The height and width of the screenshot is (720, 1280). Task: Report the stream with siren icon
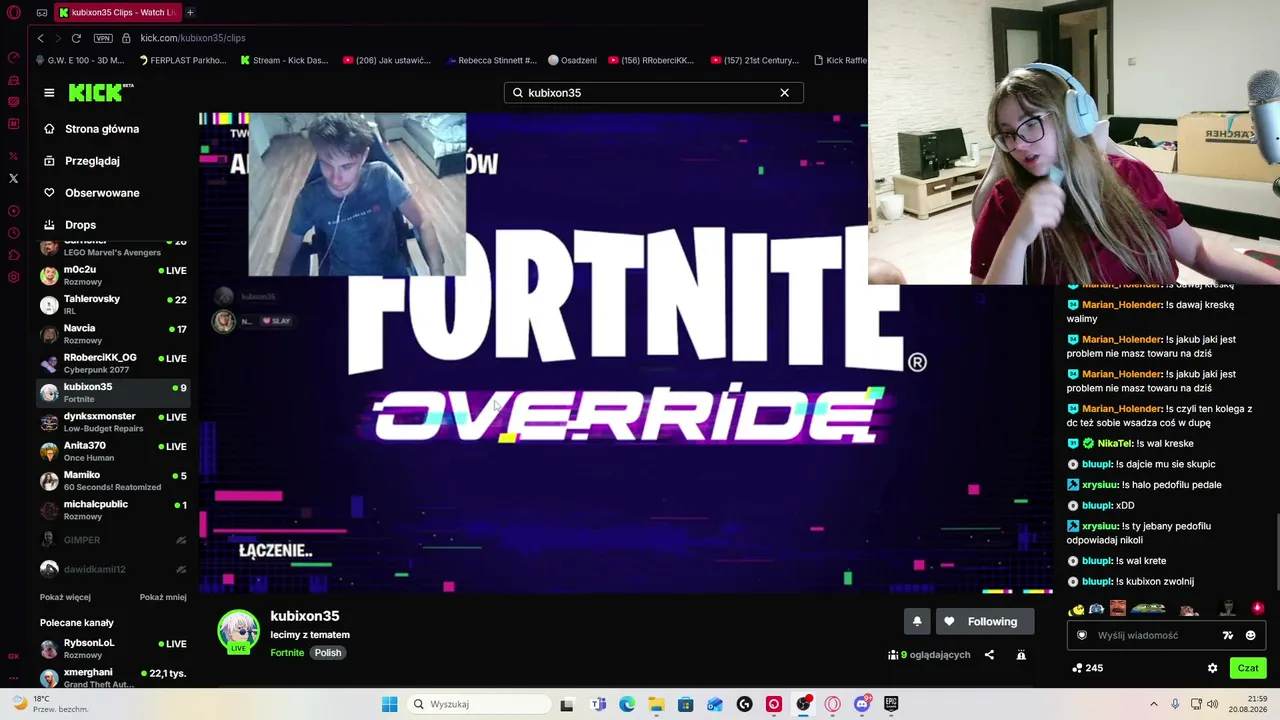(1021, 655)
